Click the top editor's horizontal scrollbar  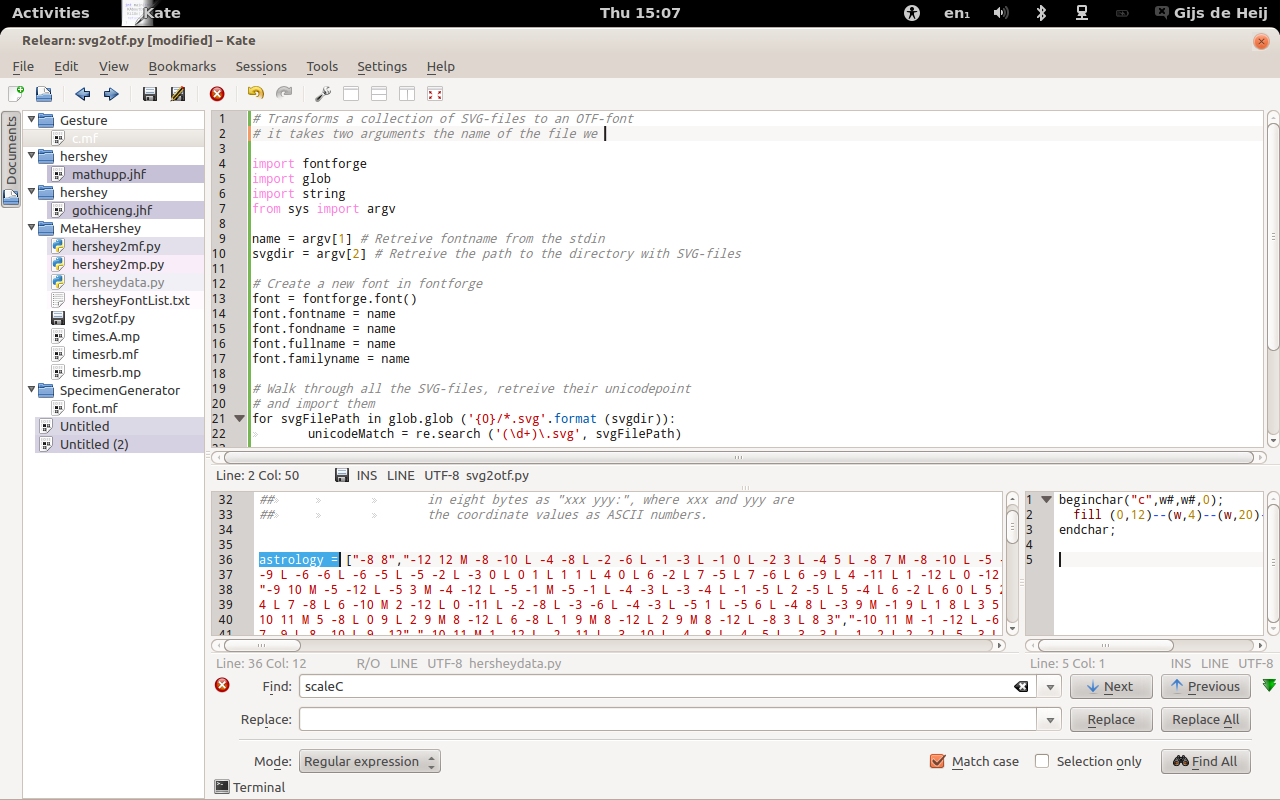pyautogui.click(x=737, y=457)
